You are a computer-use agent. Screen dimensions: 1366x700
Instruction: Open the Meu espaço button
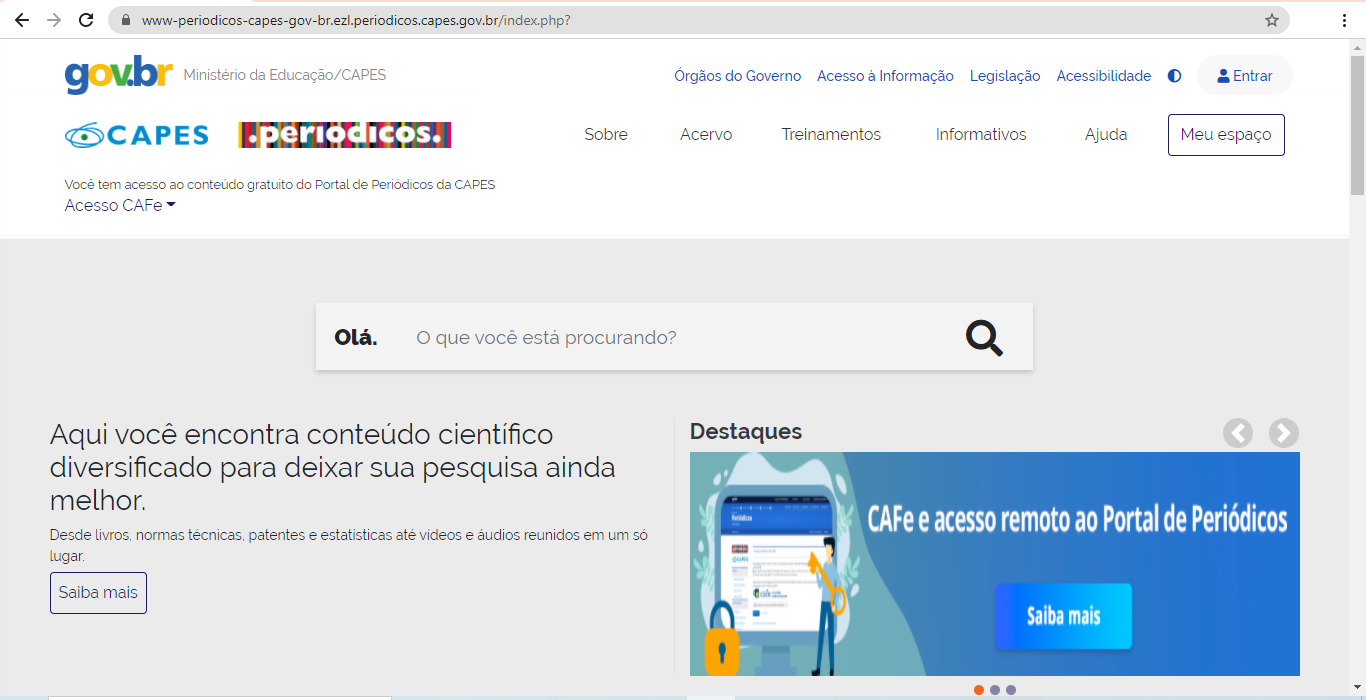point(1226,135)
